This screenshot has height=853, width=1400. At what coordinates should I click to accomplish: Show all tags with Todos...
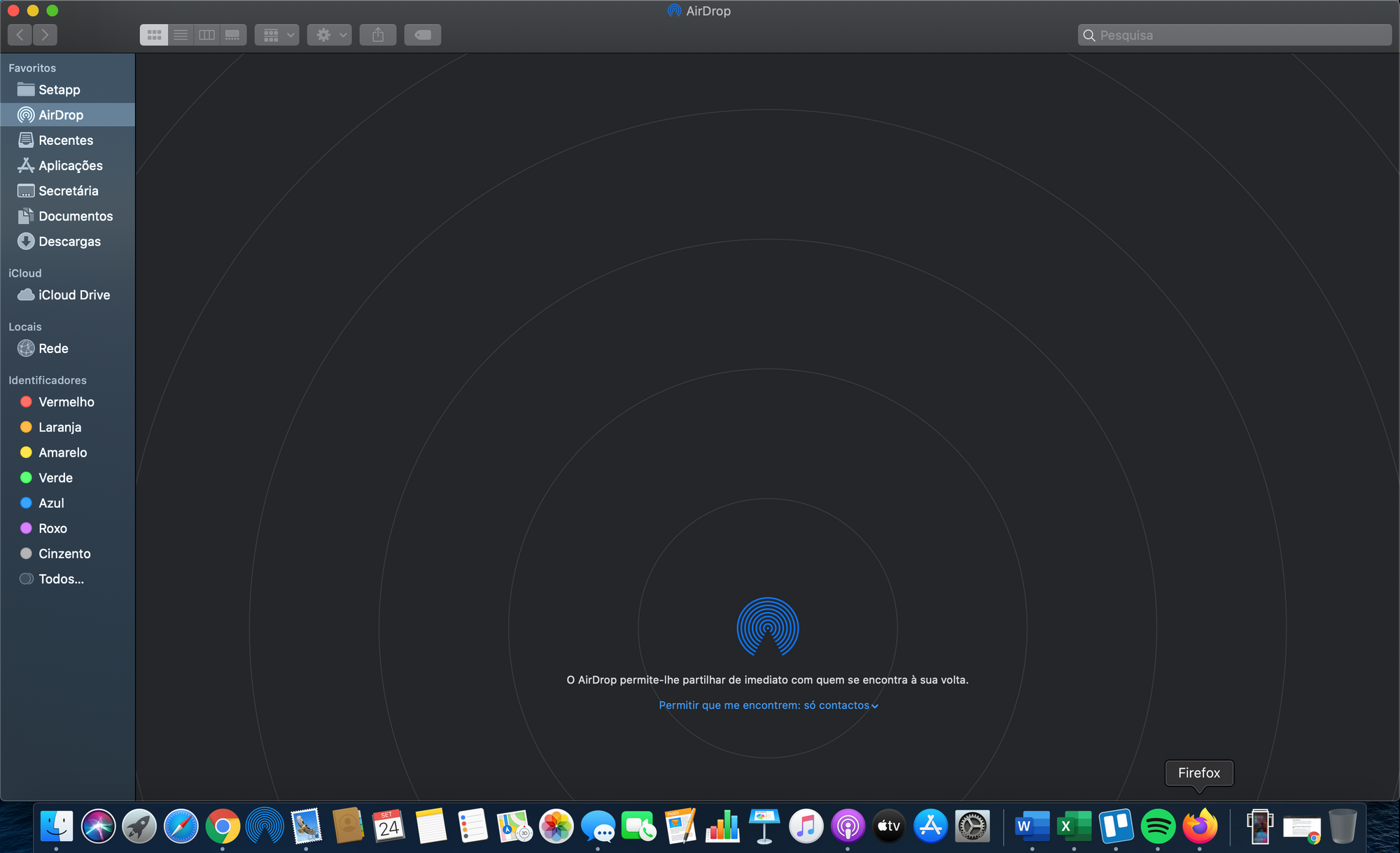[x=67, y=578]
